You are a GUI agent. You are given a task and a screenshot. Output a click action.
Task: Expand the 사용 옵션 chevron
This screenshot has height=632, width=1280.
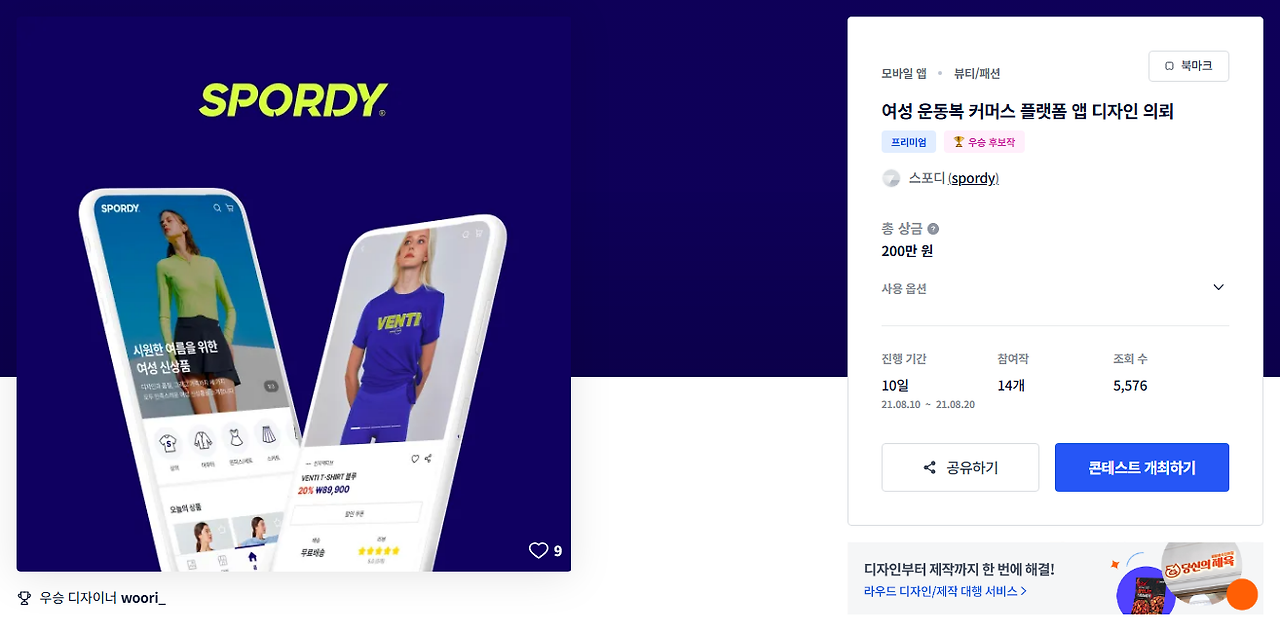coord(1218,287)
